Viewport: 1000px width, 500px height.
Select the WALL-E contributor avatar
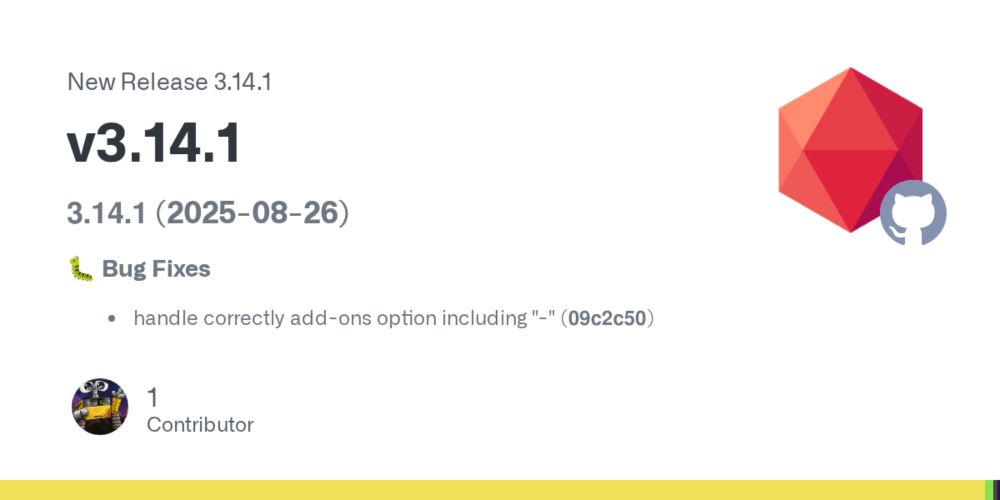point(99,406)
